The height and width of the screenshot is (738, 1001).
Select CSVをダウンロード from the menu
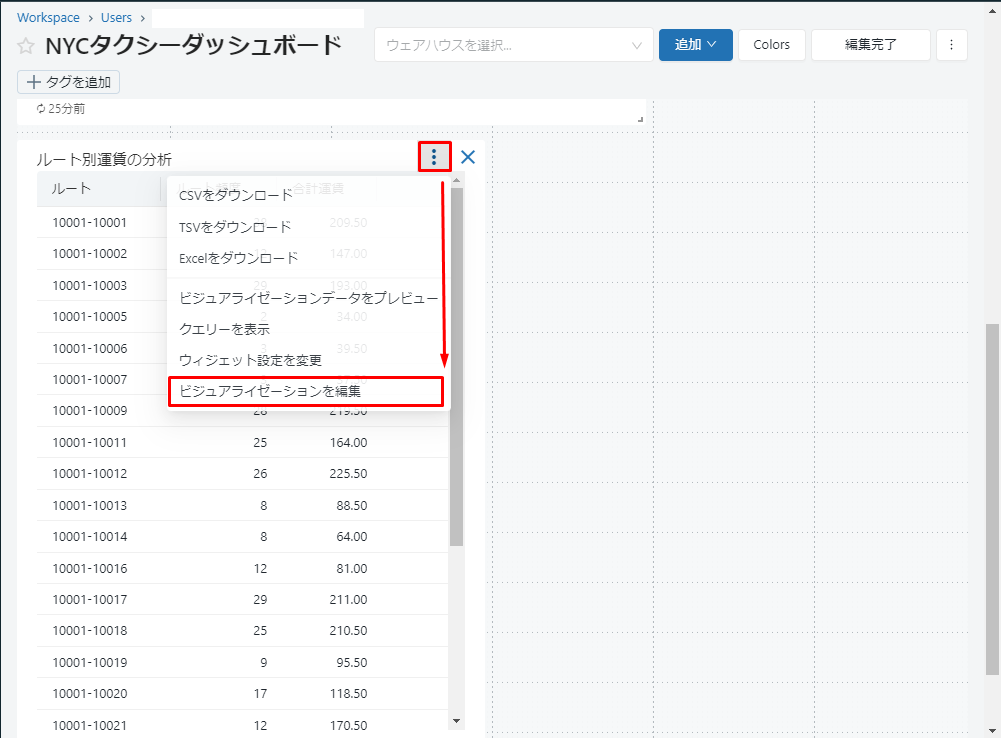(236, 195)
